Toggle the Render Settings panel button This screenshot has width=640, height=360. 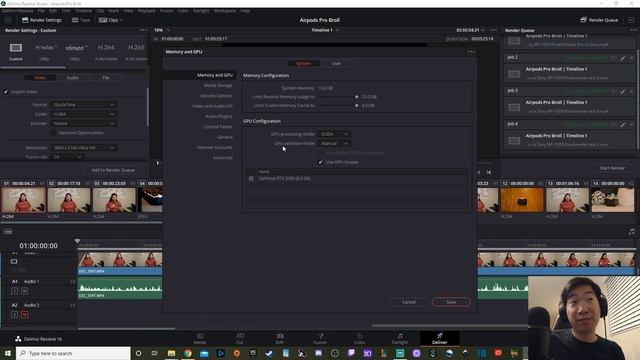pyautogui.click(x=42, y=20)
